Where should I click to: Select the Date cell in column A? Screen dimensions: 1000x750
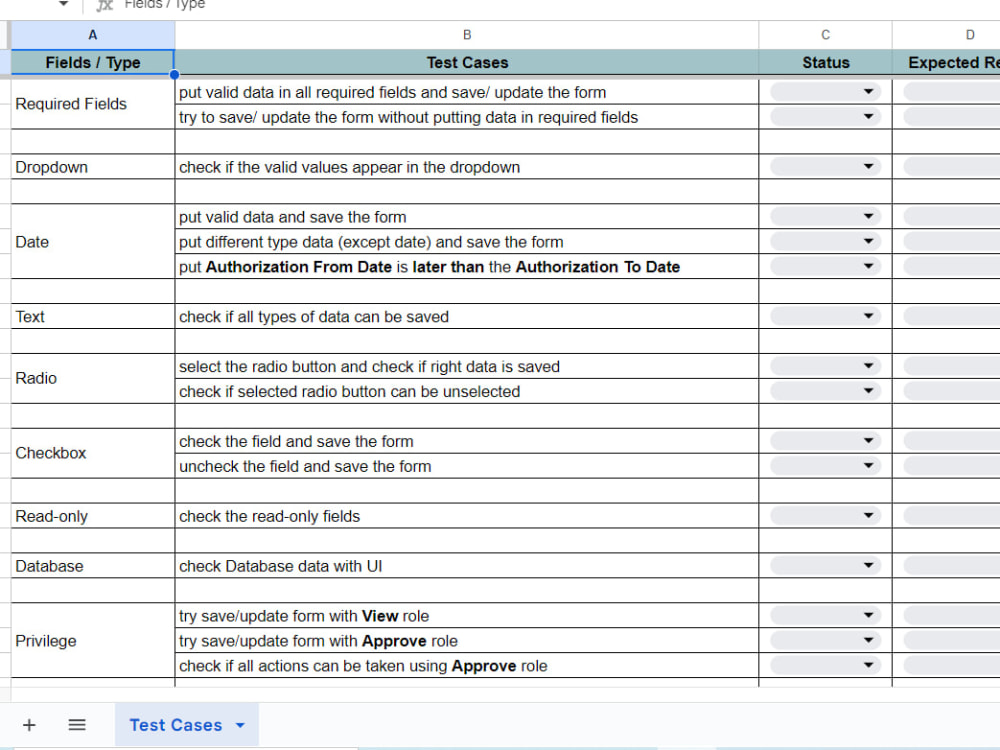[93, 242]
